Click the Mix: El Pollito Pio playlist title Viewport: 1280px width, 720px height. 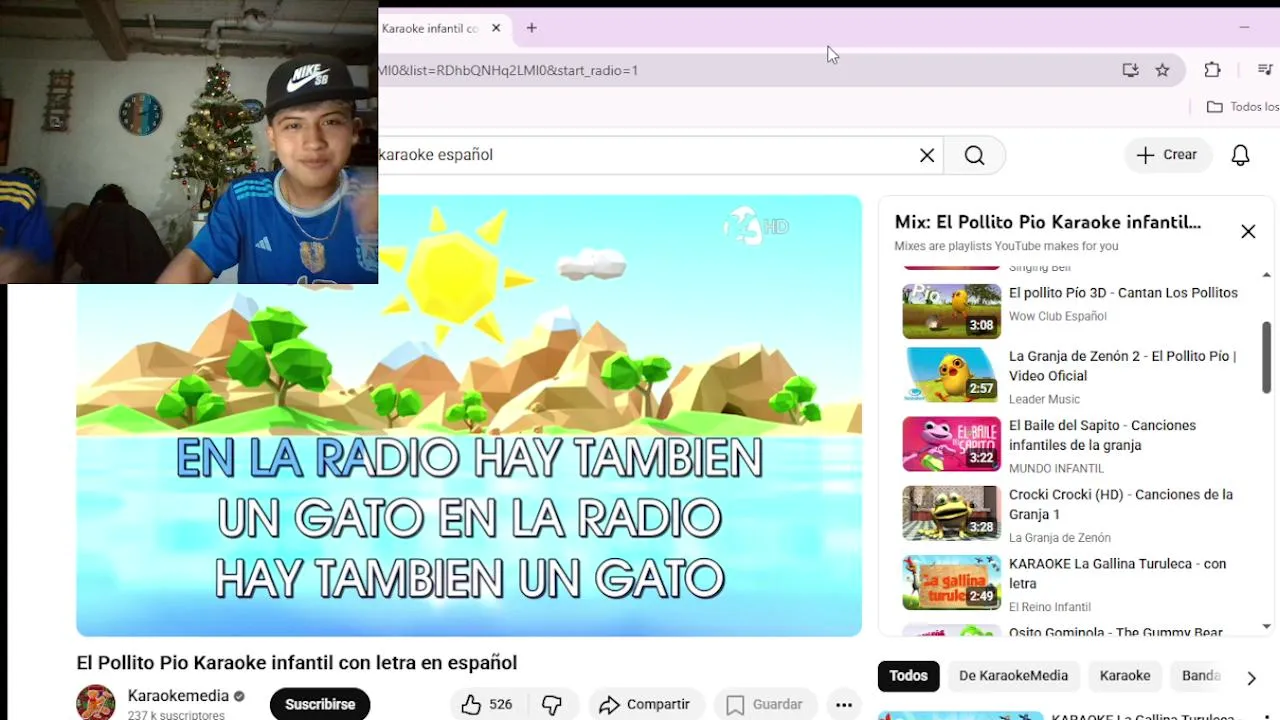[x=1047, y=222]
